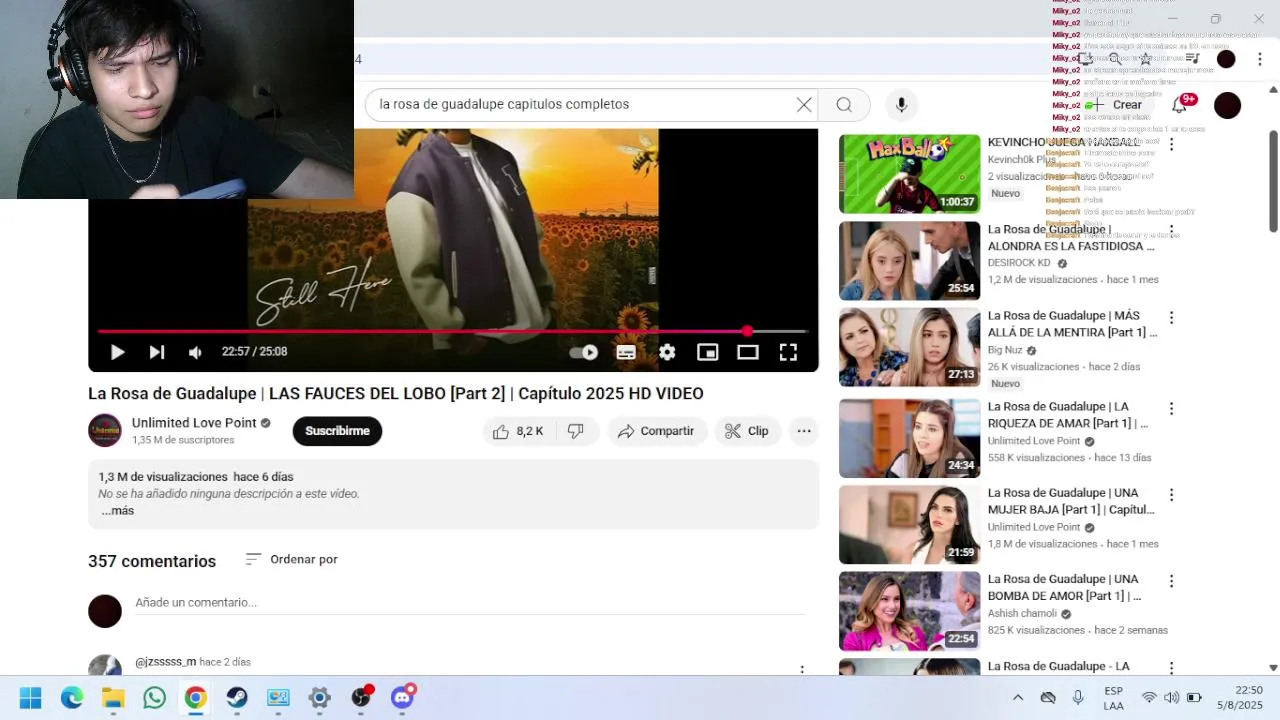Viewport: 1280px width, 720px height.
Task: Expand the description with ...más
Action: [117, 511]
